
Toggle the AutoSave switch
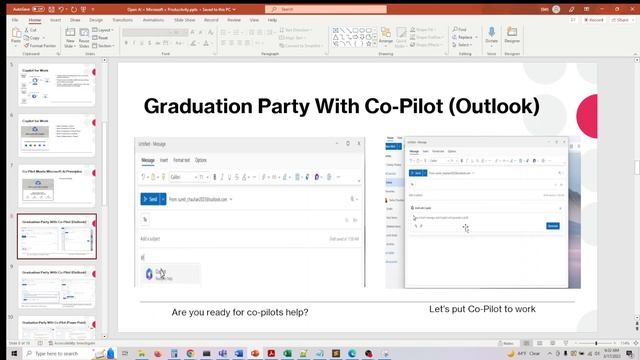coord(38,9)
